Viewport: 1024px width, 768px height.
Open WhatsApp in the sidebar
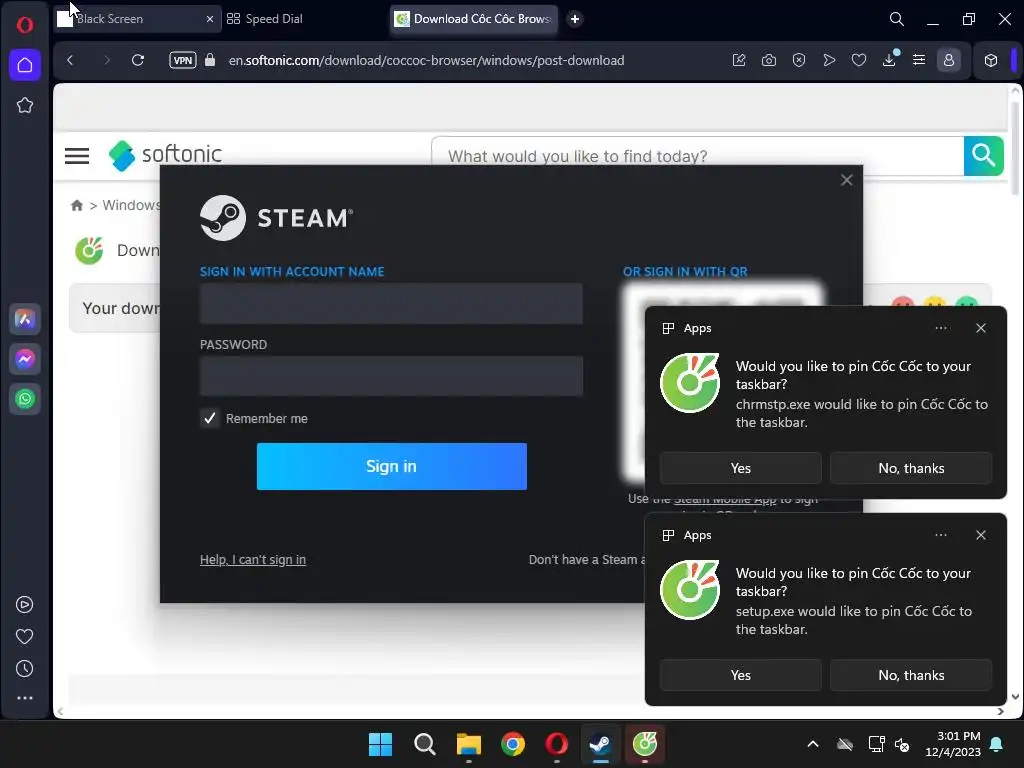(x=25, y=399)
